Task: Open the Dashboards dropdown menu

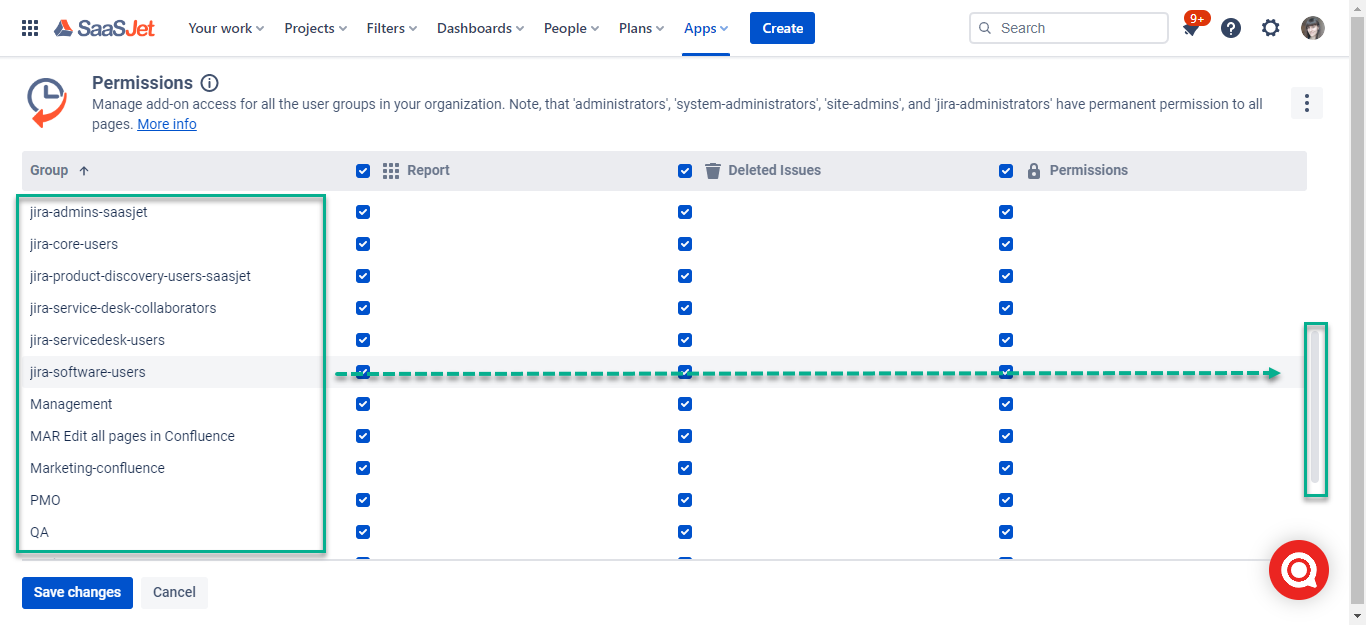Action: (481, 28)
